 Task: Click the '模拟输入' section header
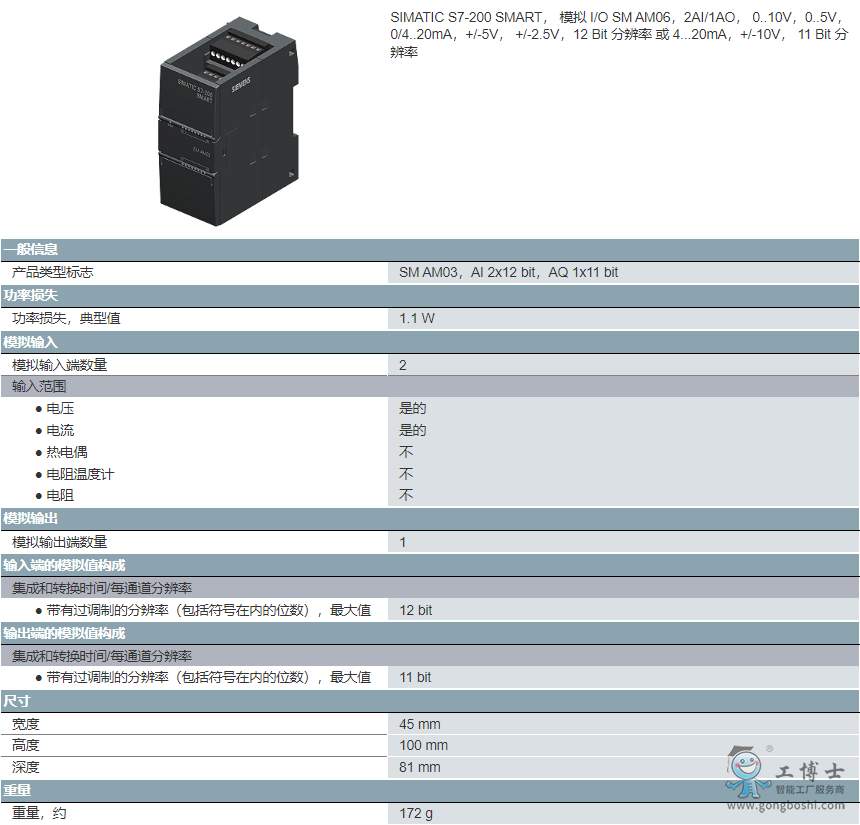(430, 342)
